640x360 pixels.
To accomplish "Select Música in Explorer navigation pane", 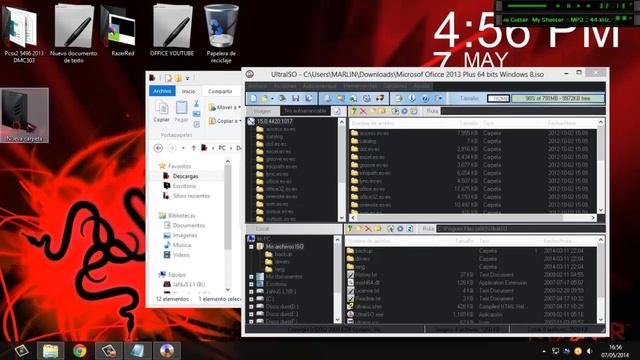I will [x=177, y=245].
